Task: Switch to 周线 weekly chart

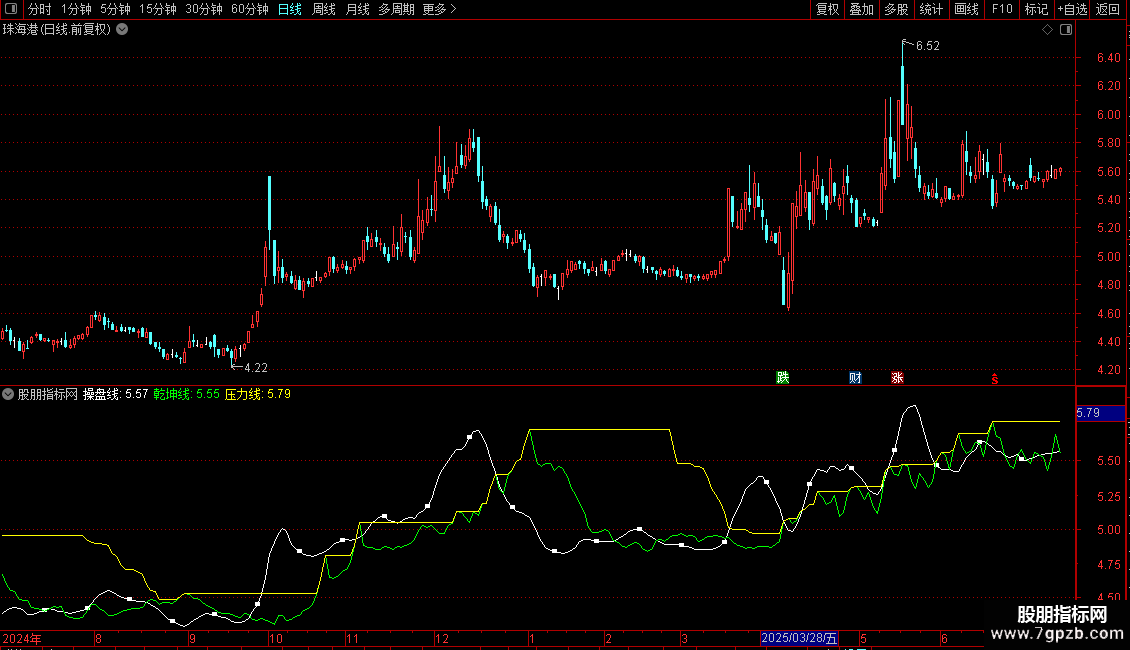Action: tap(324, 9)
